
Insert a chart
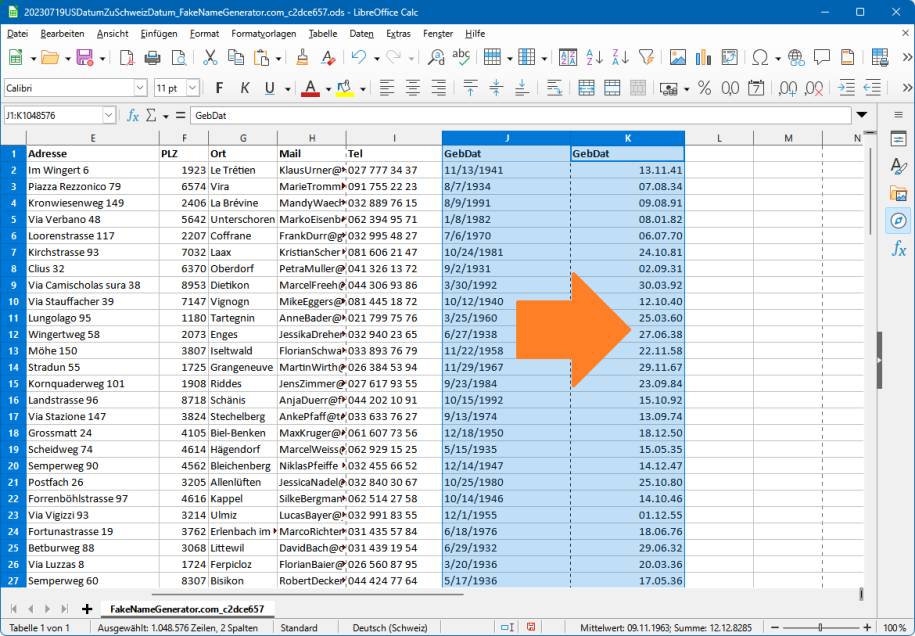[703, 57]
